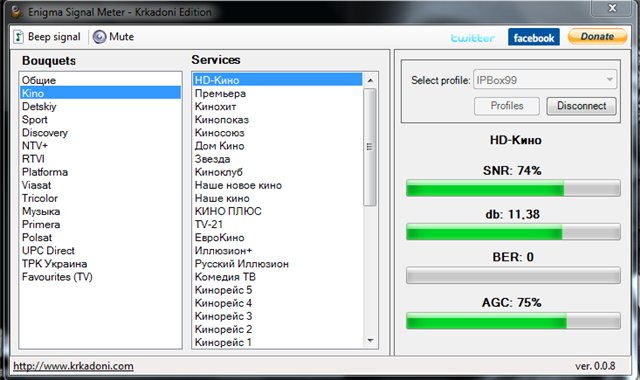Image resolution: width=640 pixels, height=380 pixels.
Task: Select the Кинорейс 1 service
Action: click(278, 342)
